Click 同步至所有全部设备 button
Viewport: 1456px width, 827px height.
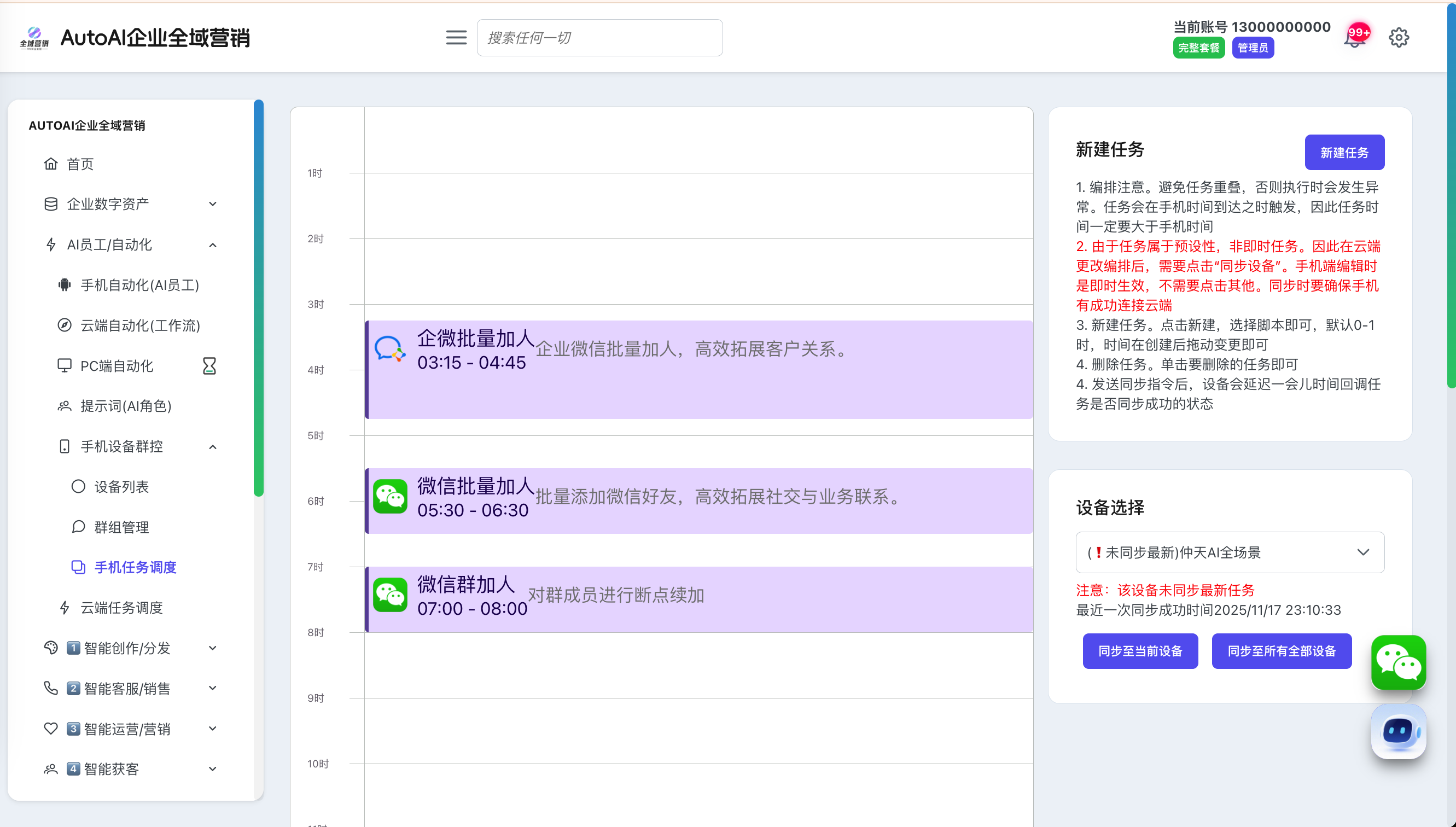(1281, 651)
